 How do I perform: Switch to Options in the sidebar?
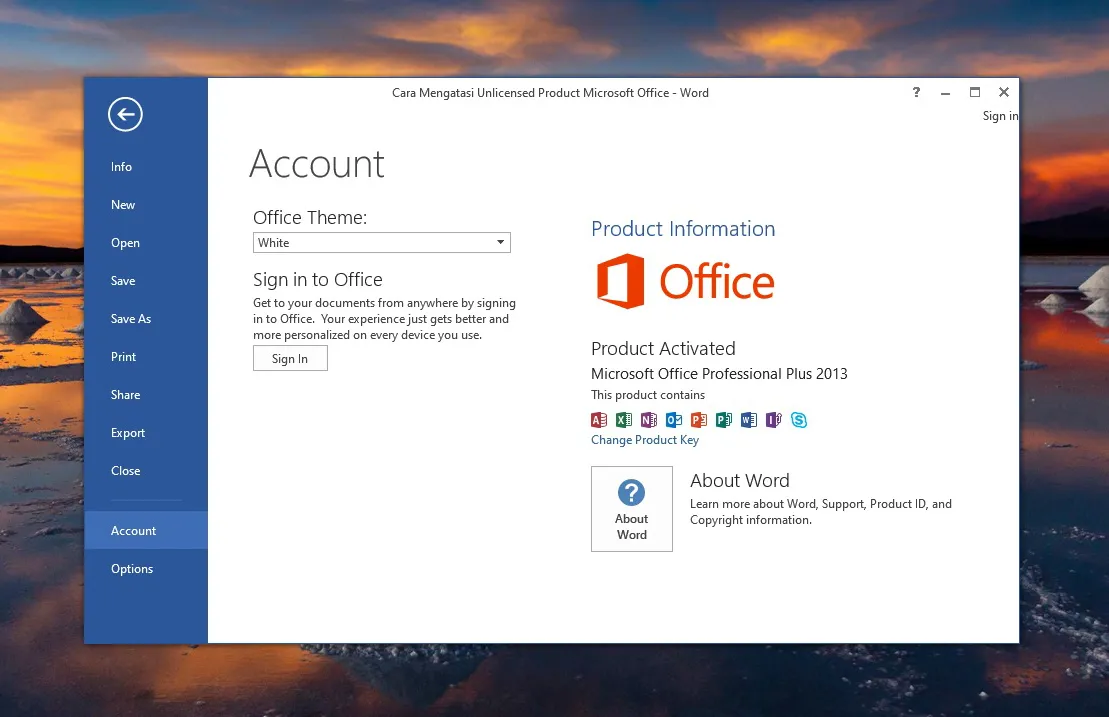(131, 568)
